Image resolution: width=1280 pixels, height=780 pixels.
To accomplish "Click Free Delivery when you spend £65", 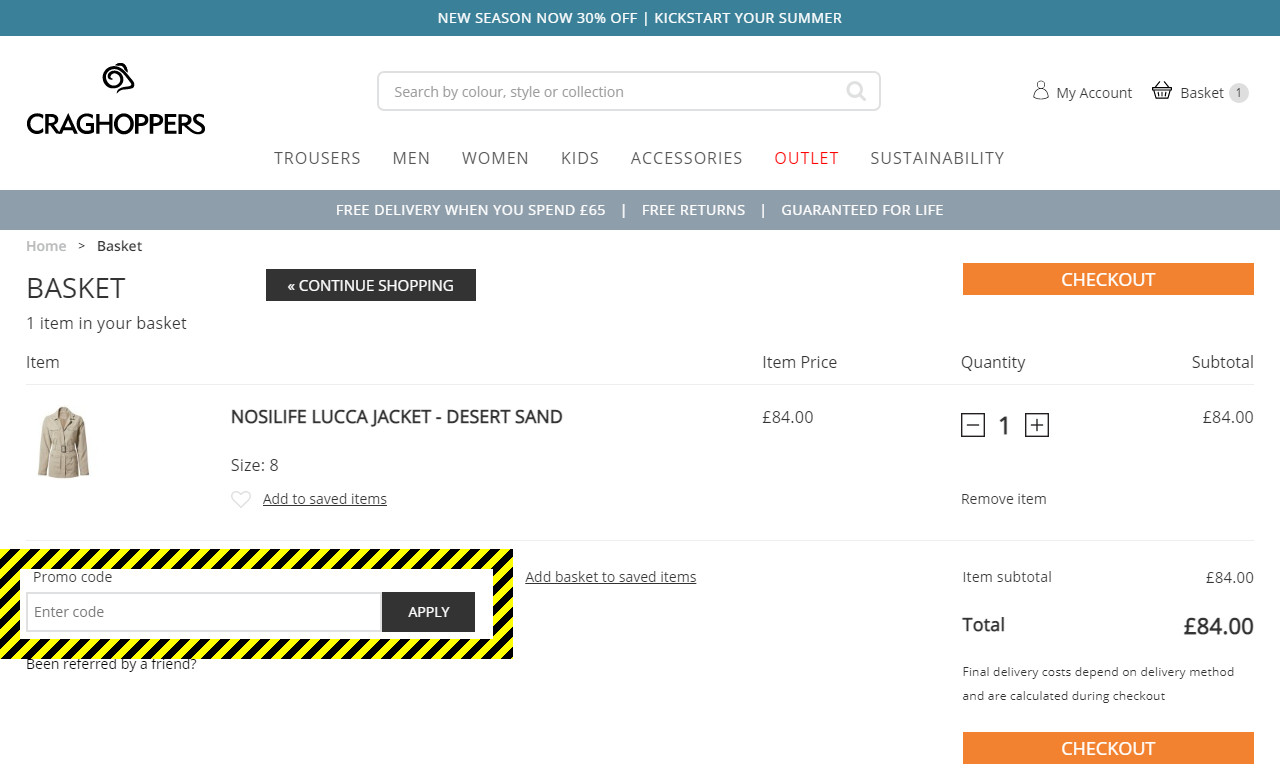I will click(471, 210).
